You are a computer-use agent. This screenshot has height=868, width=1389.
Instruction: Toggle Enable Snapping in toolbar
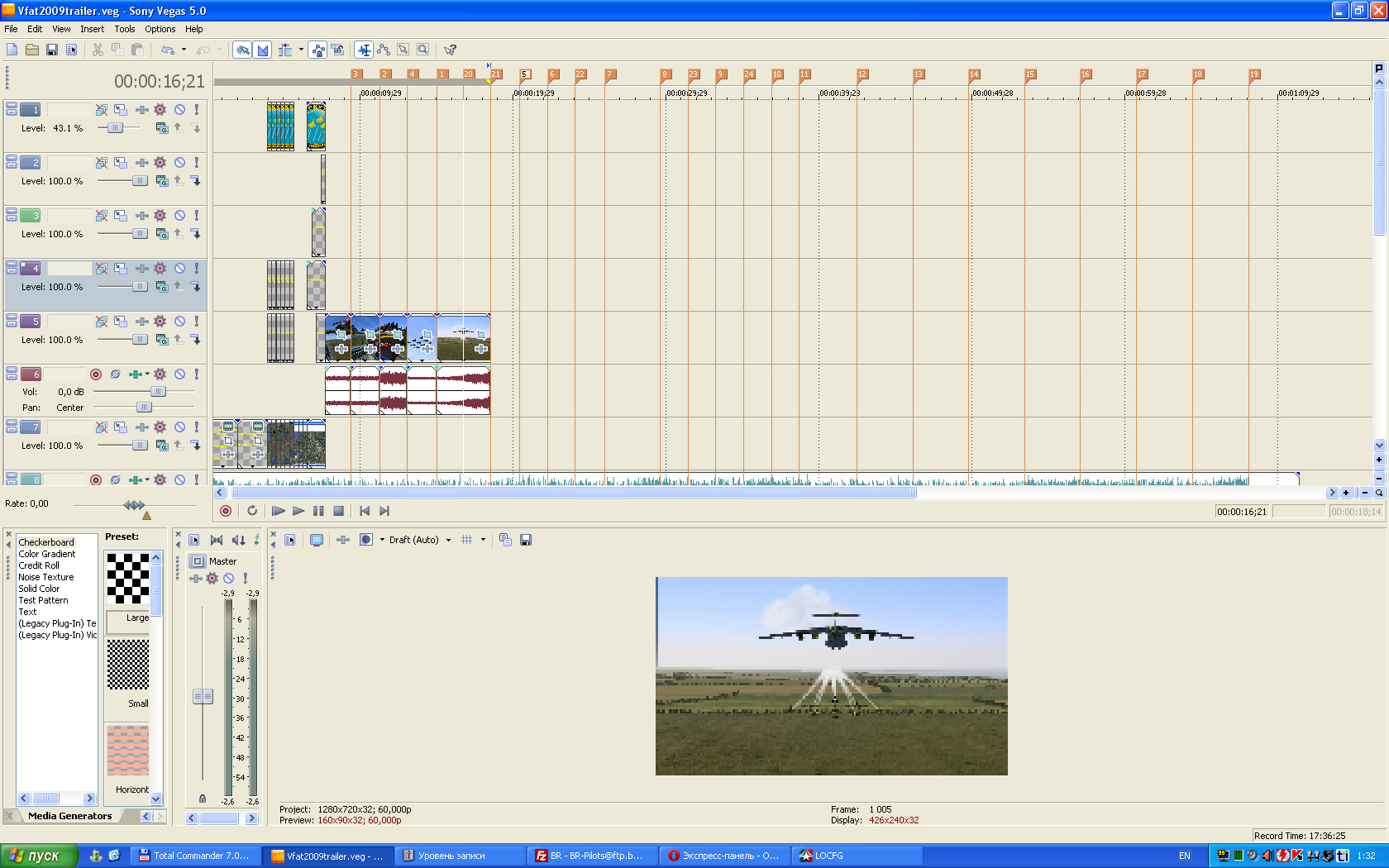point(243,50)
